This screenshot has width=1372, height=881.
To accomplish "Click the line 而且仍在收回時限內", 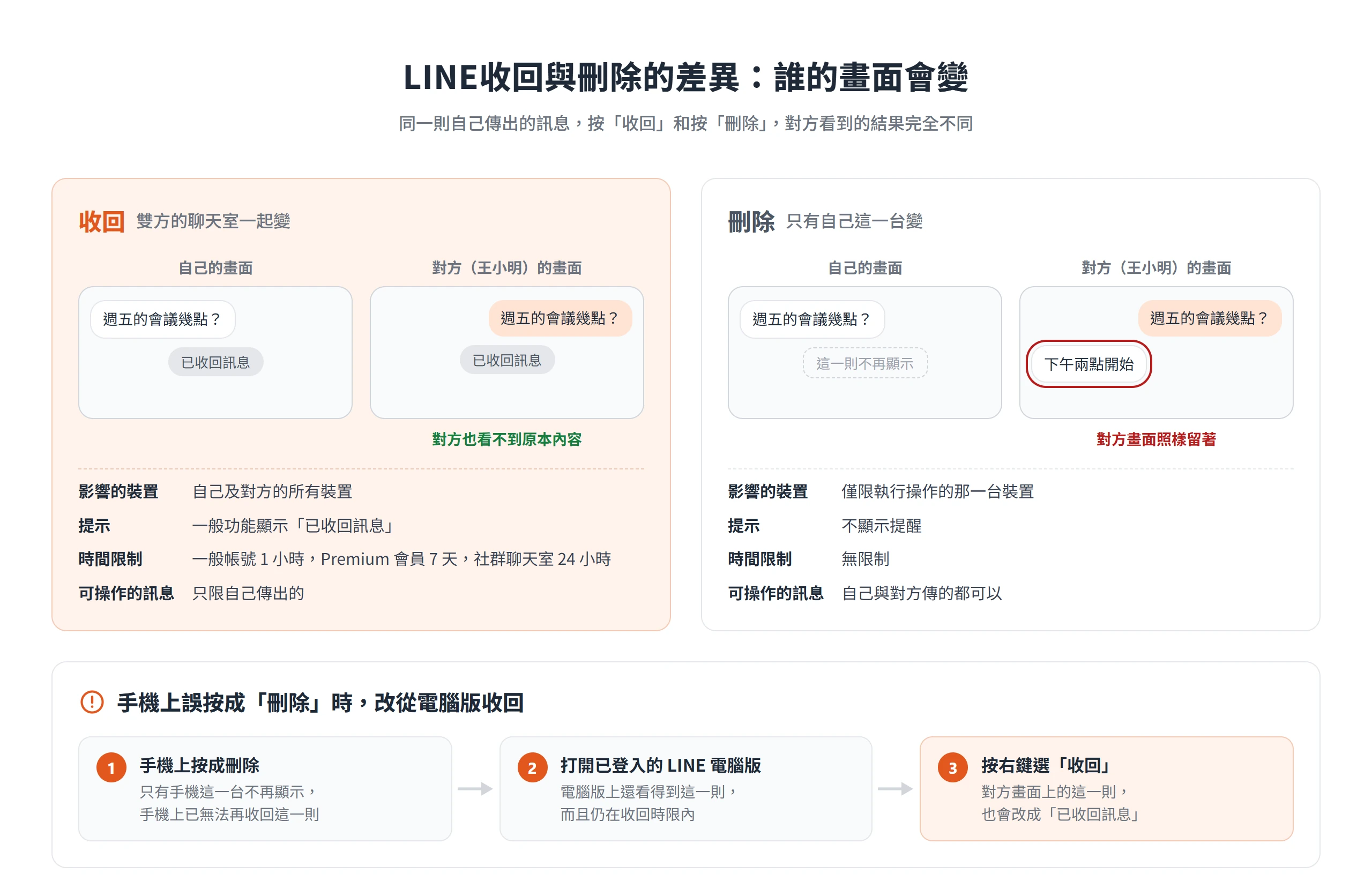I will tap(628, 815).
